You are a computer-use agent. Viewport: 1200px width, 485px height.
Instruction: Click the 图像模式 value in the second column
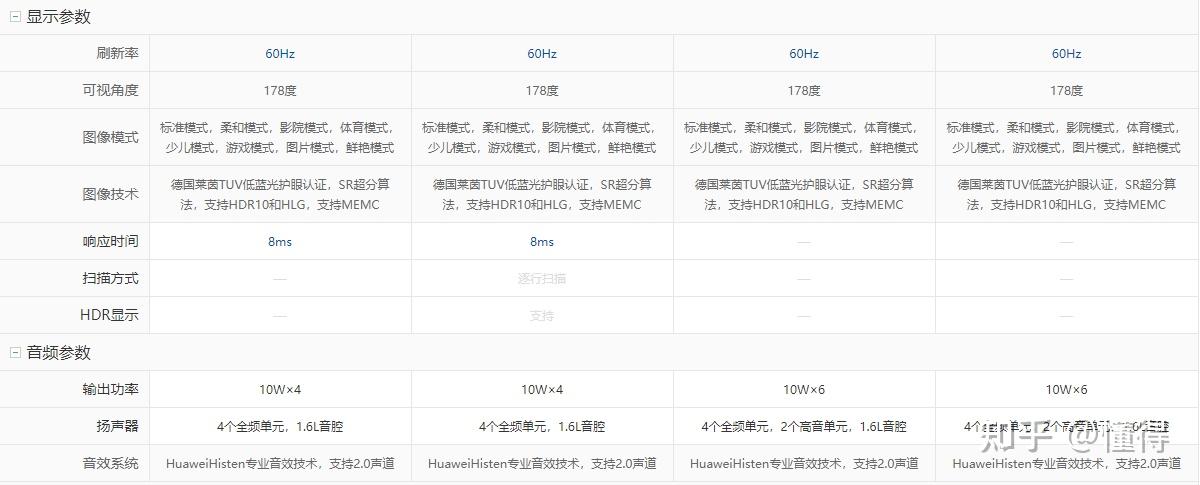click(542, 137)
